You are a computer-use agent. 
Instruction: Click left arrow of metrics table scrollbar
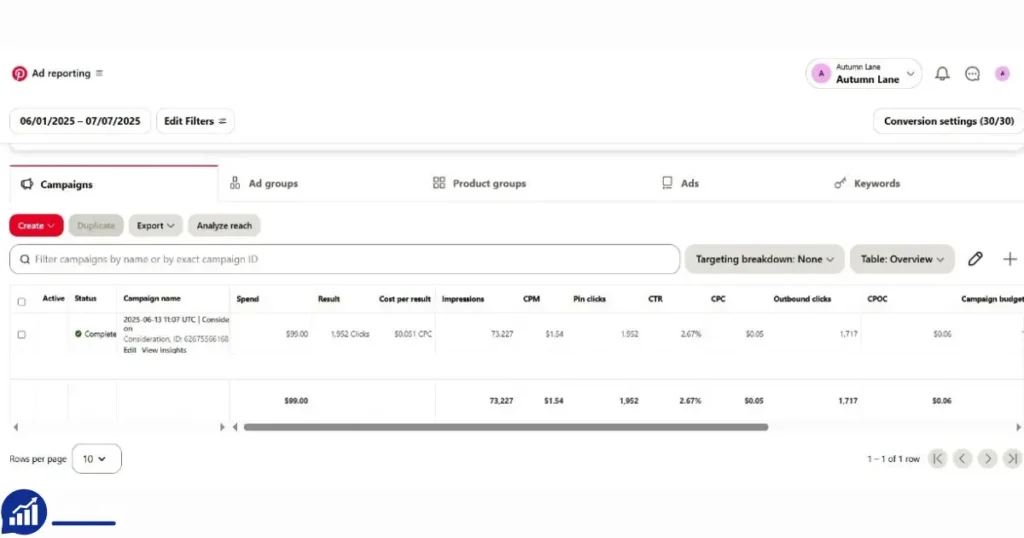point(235,427)
